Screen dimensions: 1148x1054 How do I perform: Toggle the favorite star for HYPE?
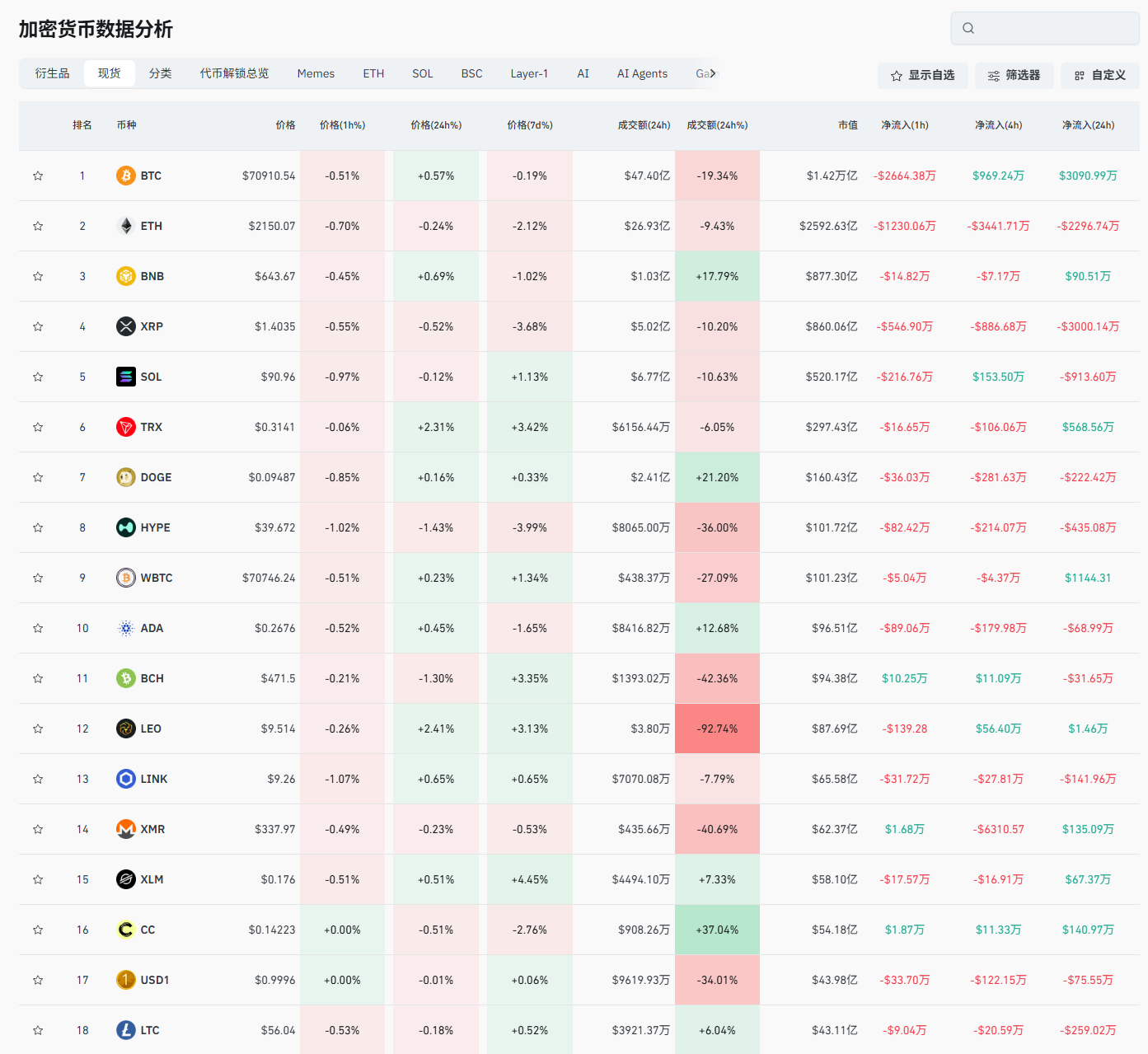[x=38, y=527]
